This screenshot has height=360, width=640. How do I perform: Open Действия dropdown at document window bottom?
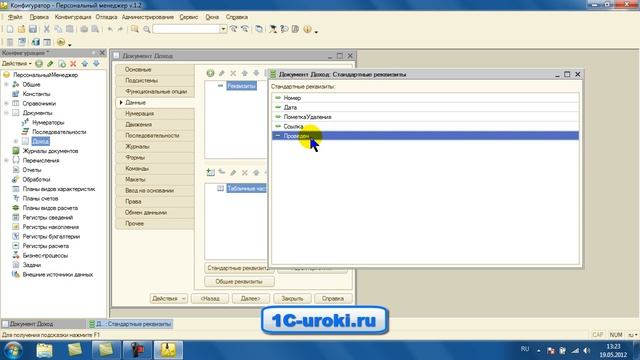169,299
